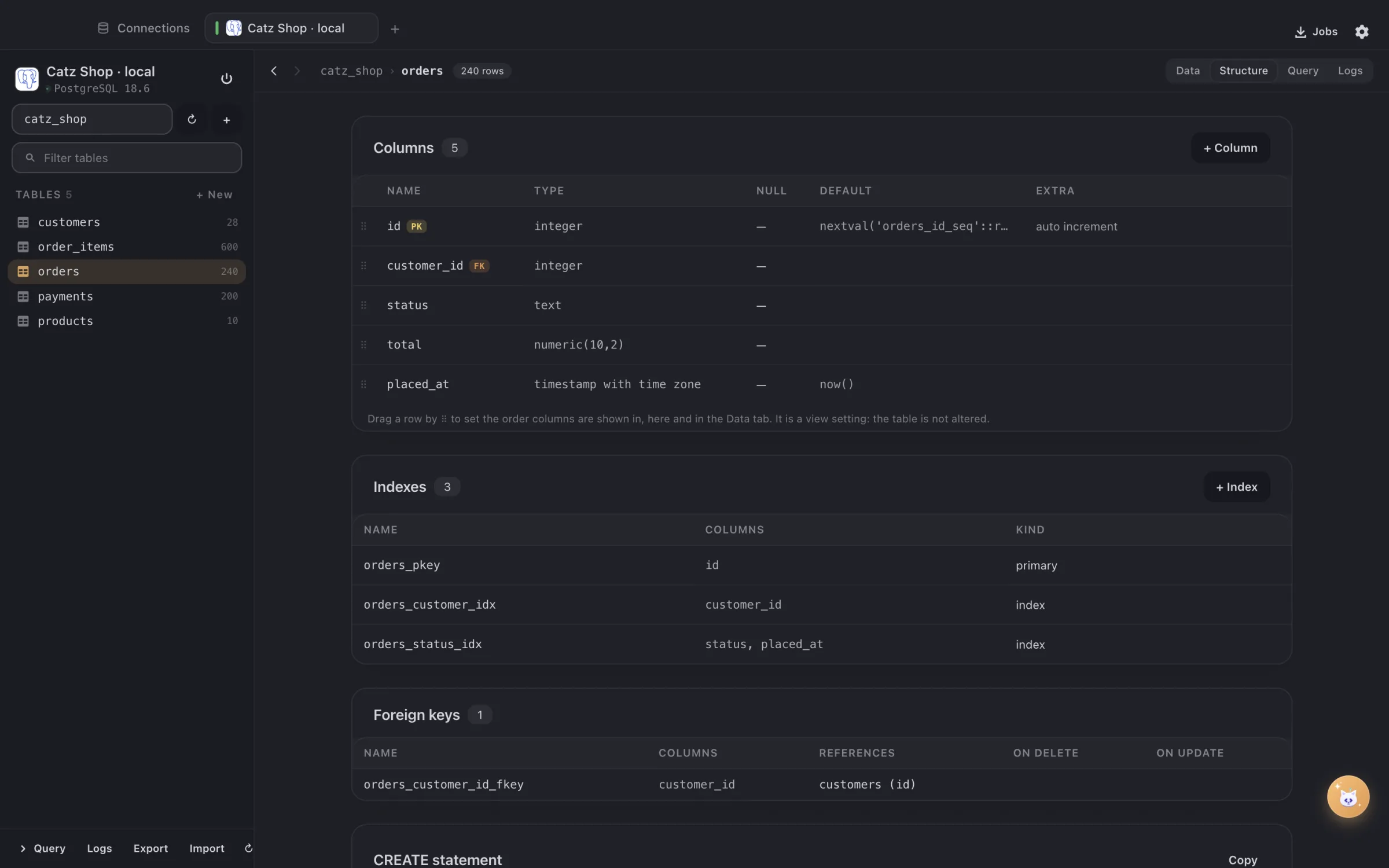1389x868 pixels.
Task: Click Import in the bottom bar
Action: click(207, 848)
